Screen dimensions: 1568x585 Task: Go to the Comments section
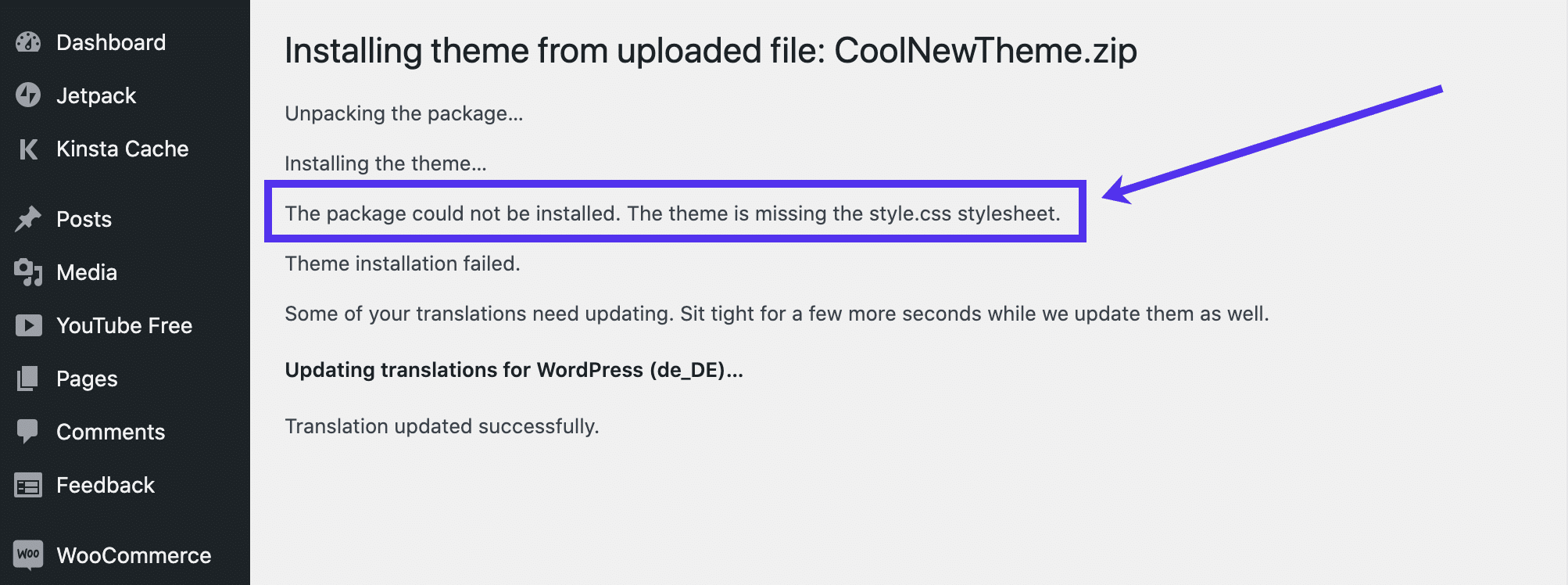111,432
